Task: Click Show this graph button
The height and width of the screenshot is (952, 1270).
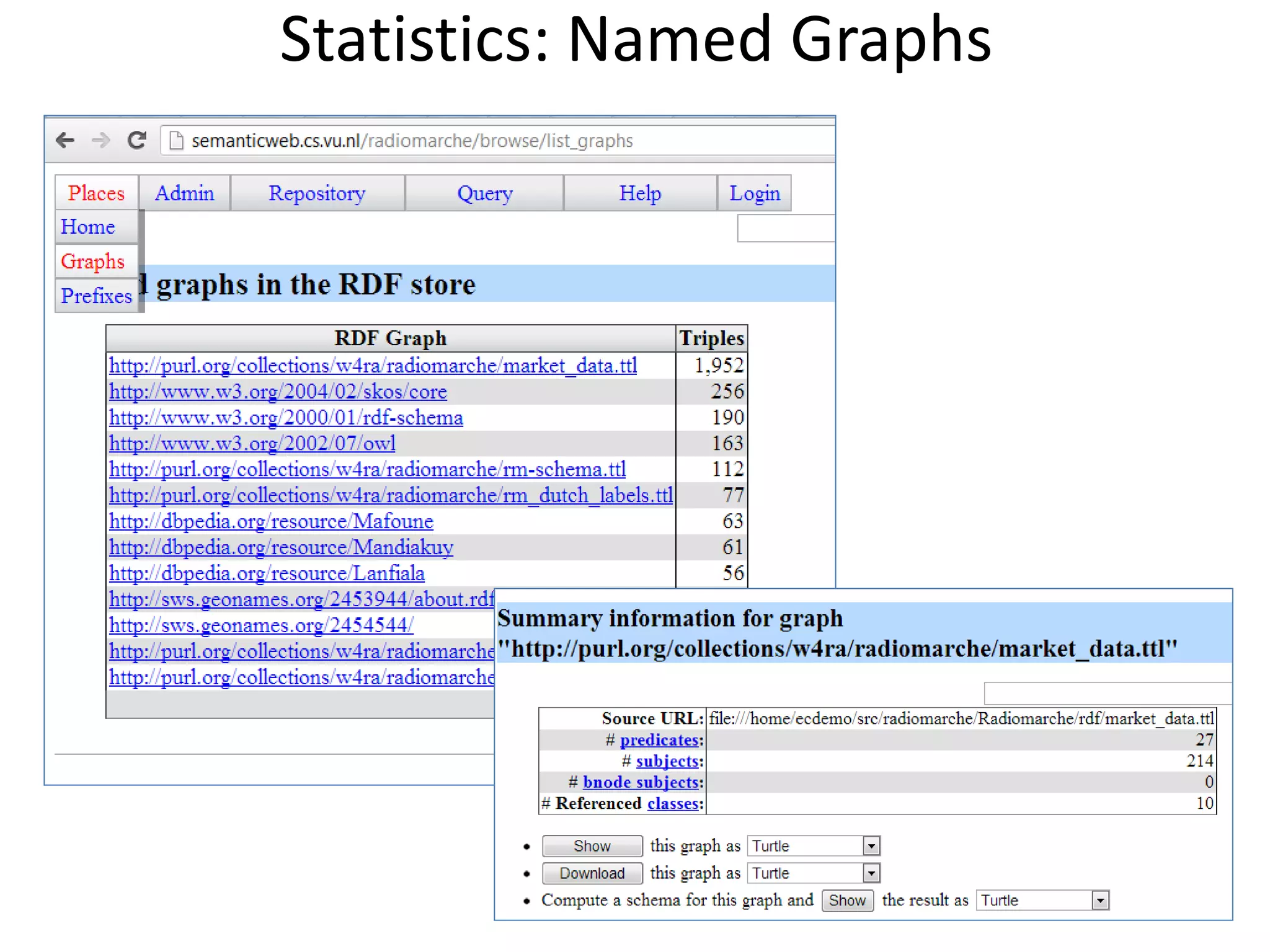Action: pos(592,846)
